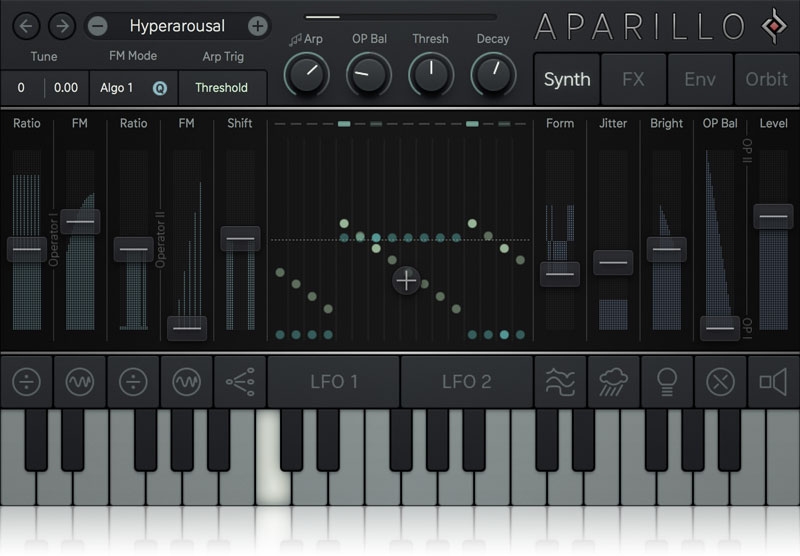Click the Operator I ratio divide icon

[26, 381]
